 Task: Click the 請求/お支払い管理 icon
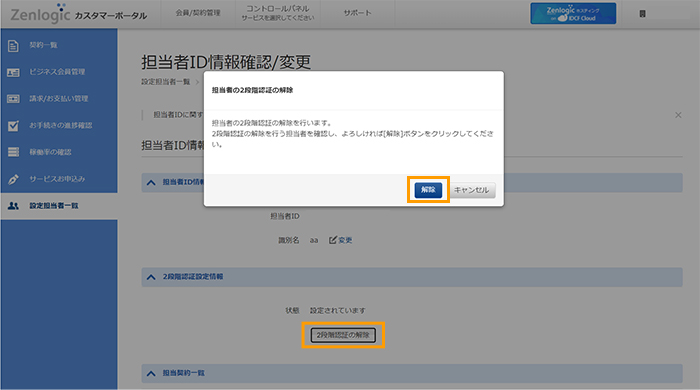point(13,99)
